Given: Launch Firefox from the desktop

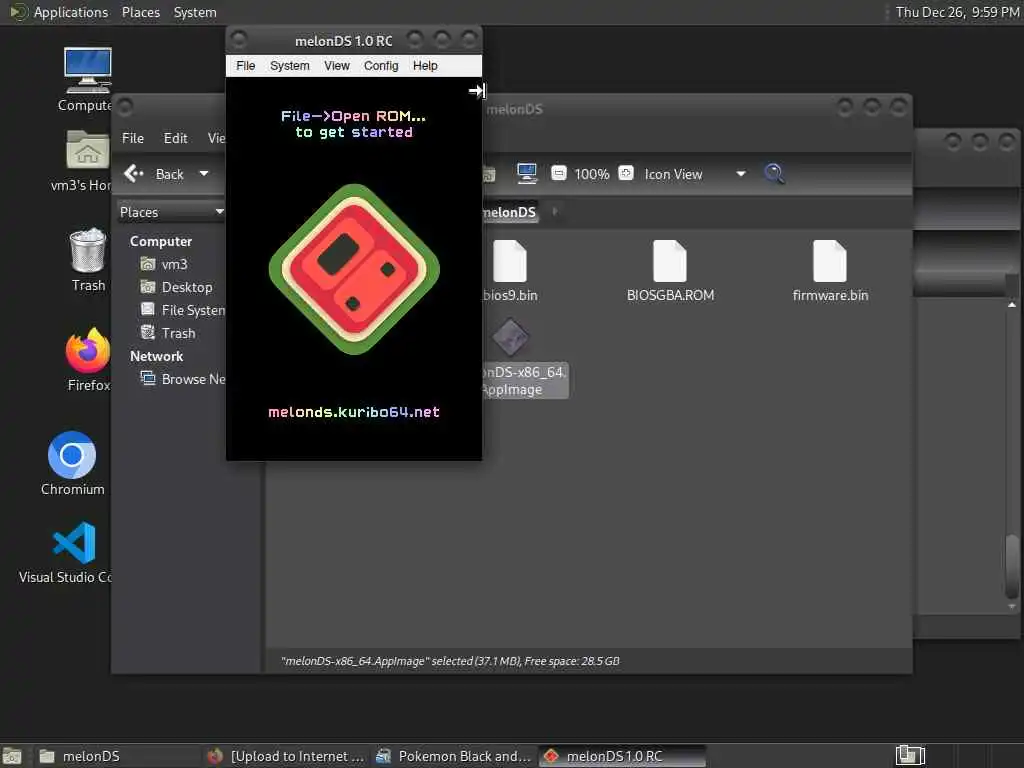Looking at the screenshot, I should pos(88,350).
